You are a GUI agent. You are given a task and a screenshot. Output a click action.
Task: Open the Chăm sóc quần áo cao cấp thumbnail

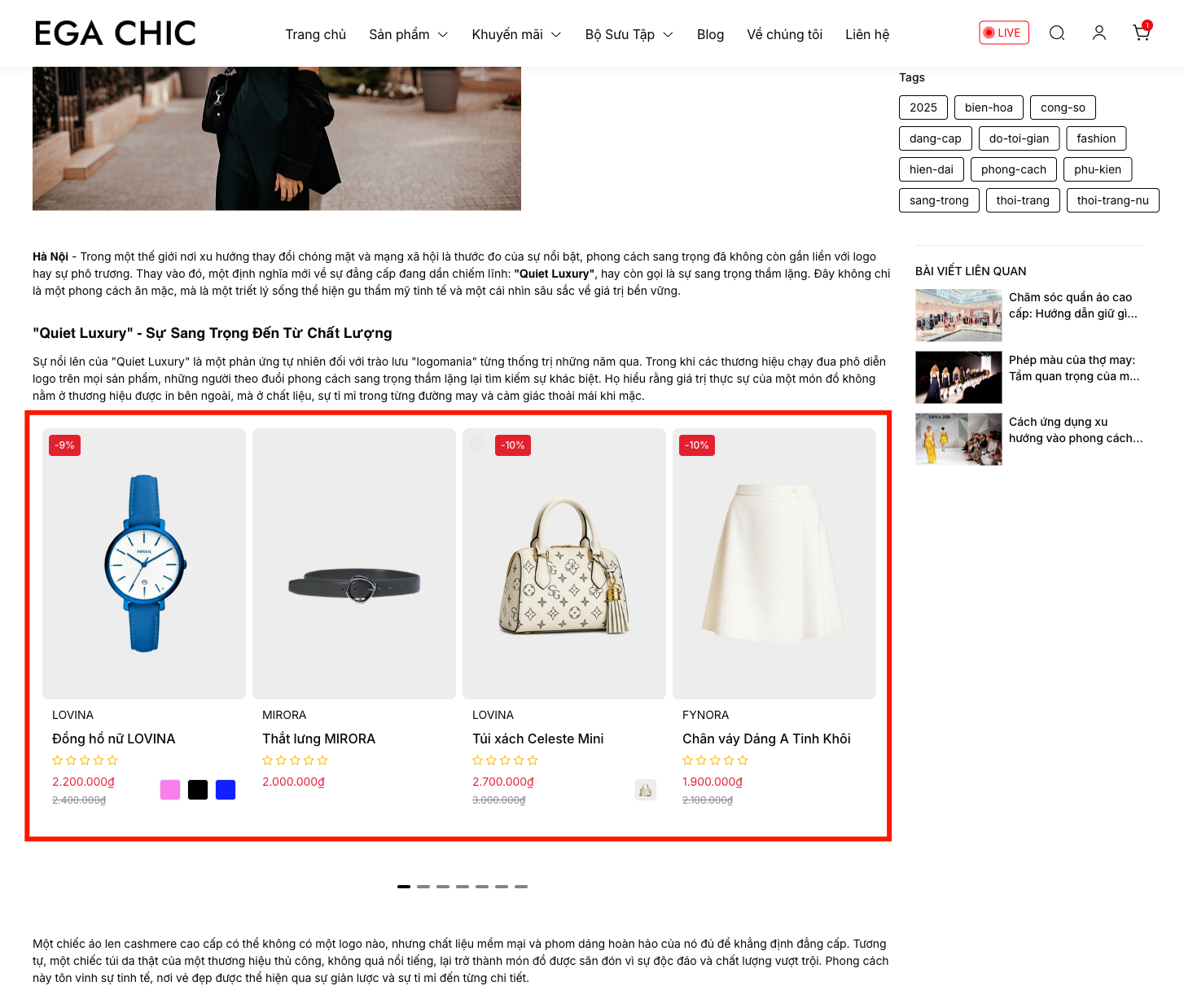(x=958, y=315)
